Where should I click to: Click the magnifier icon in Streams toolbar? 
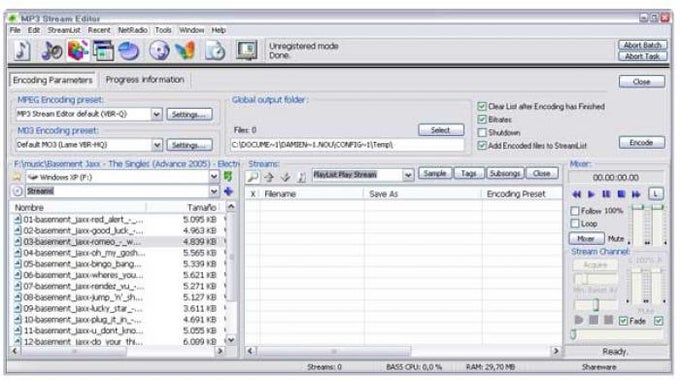click(253, 177)
